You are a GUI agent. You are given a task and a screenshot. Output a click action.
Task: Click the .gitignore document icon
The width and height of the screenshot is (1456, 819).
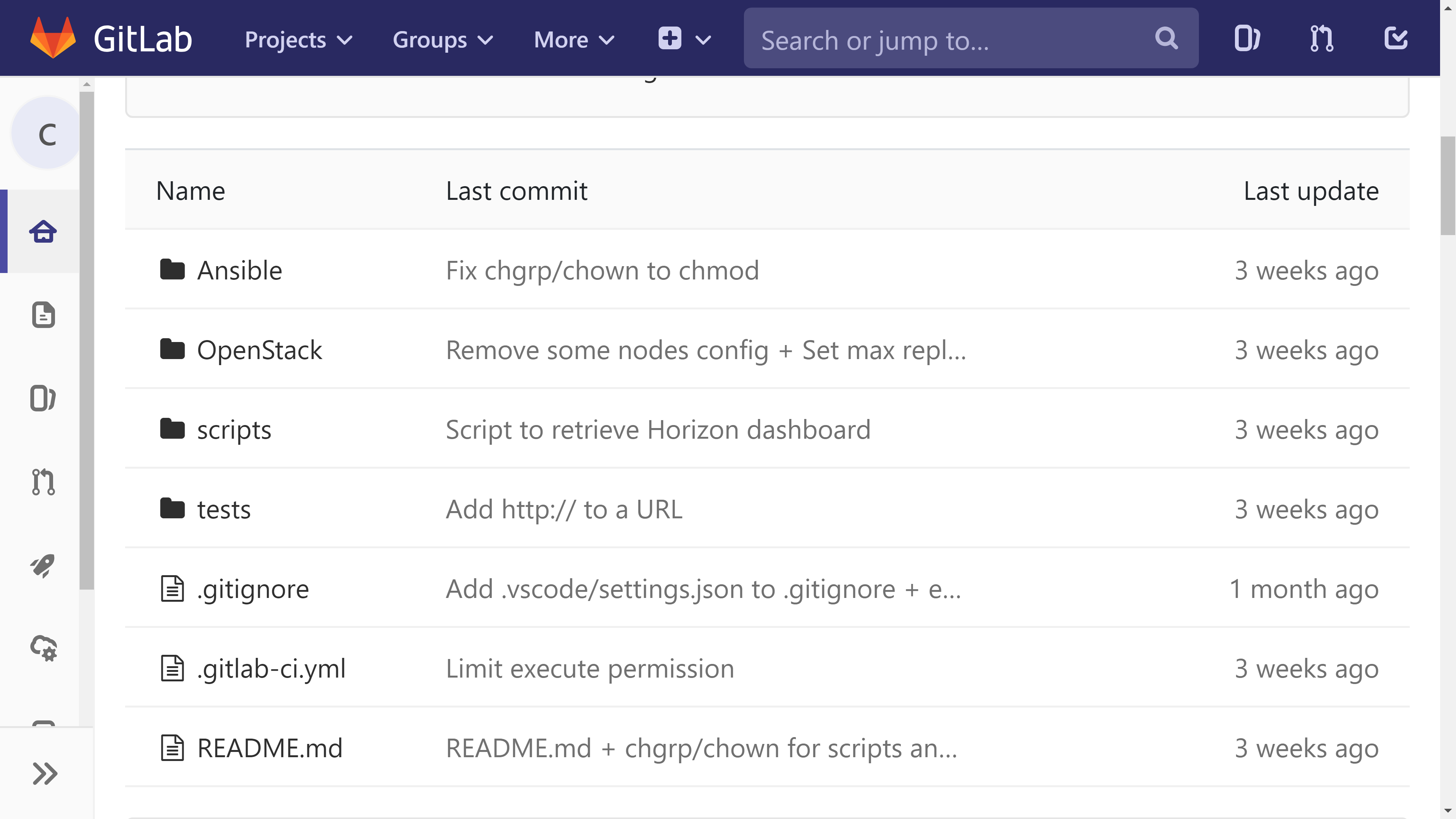[x=172, y=589]
